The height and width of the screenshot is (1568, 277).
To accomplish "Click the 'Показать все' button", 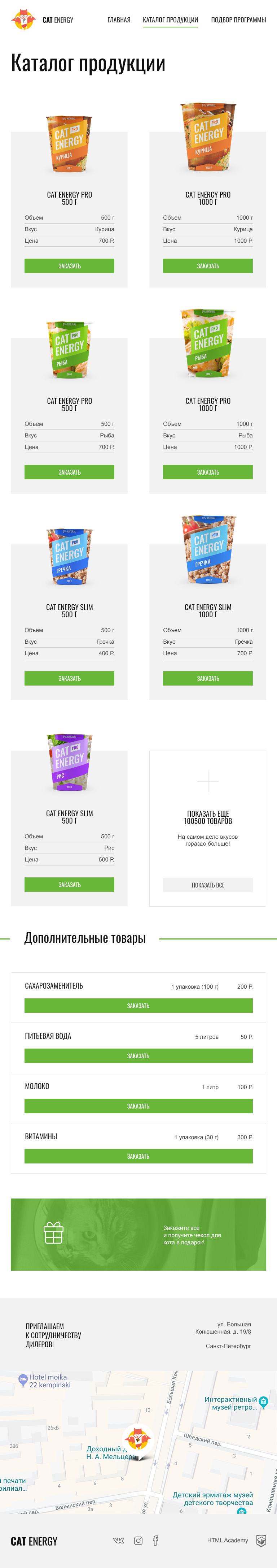I will [208, 885].
